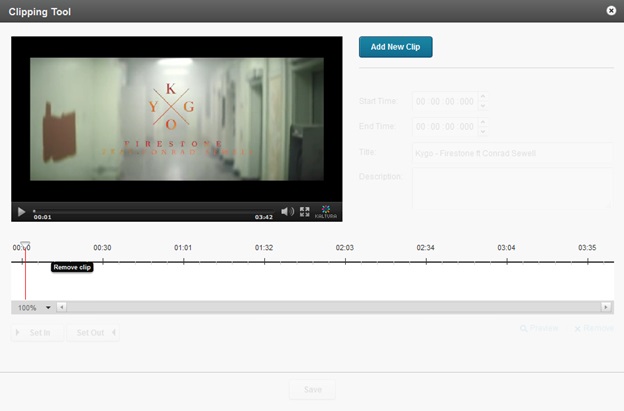Click the 02:34 timeline label

pos(425,247)
